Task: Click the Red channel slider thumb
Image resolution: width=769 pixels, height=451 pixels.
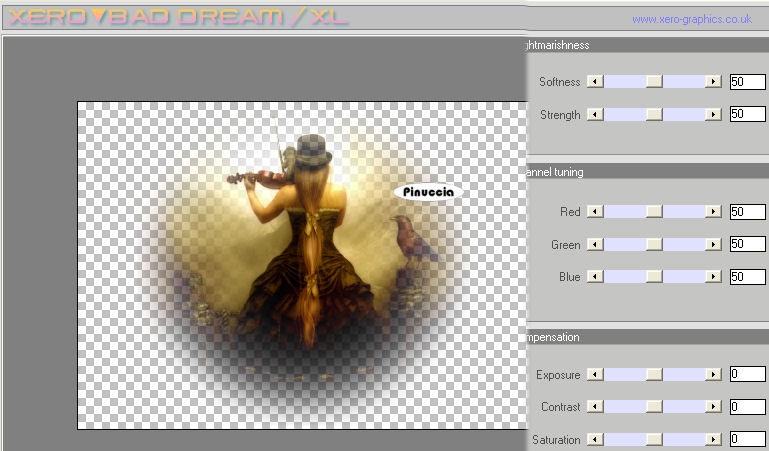Action: 654,211
